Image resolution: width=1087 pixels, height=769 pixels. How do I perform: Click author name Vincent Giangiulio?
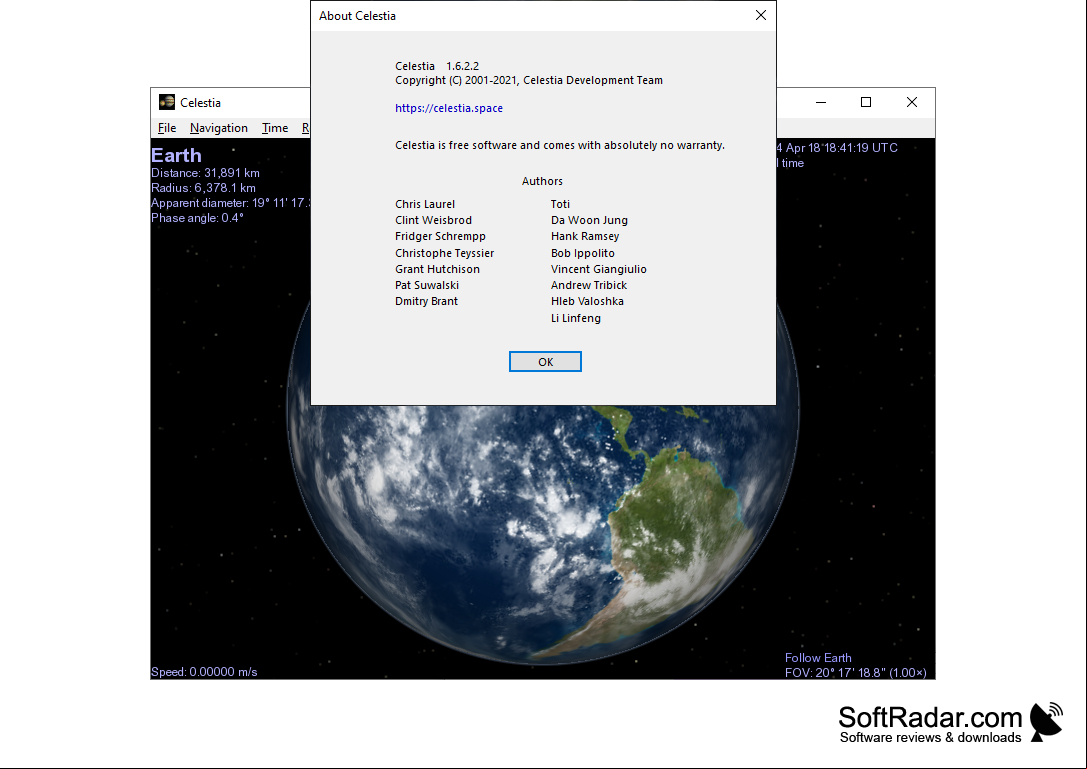click(599, 269)
